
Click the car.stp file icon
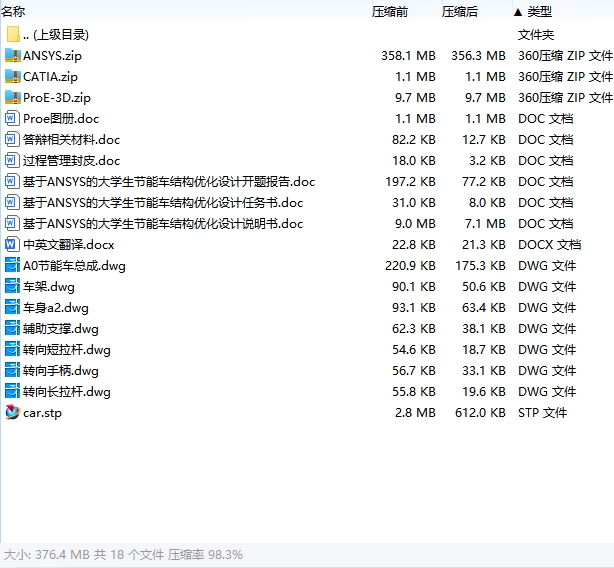coord(12,413)
